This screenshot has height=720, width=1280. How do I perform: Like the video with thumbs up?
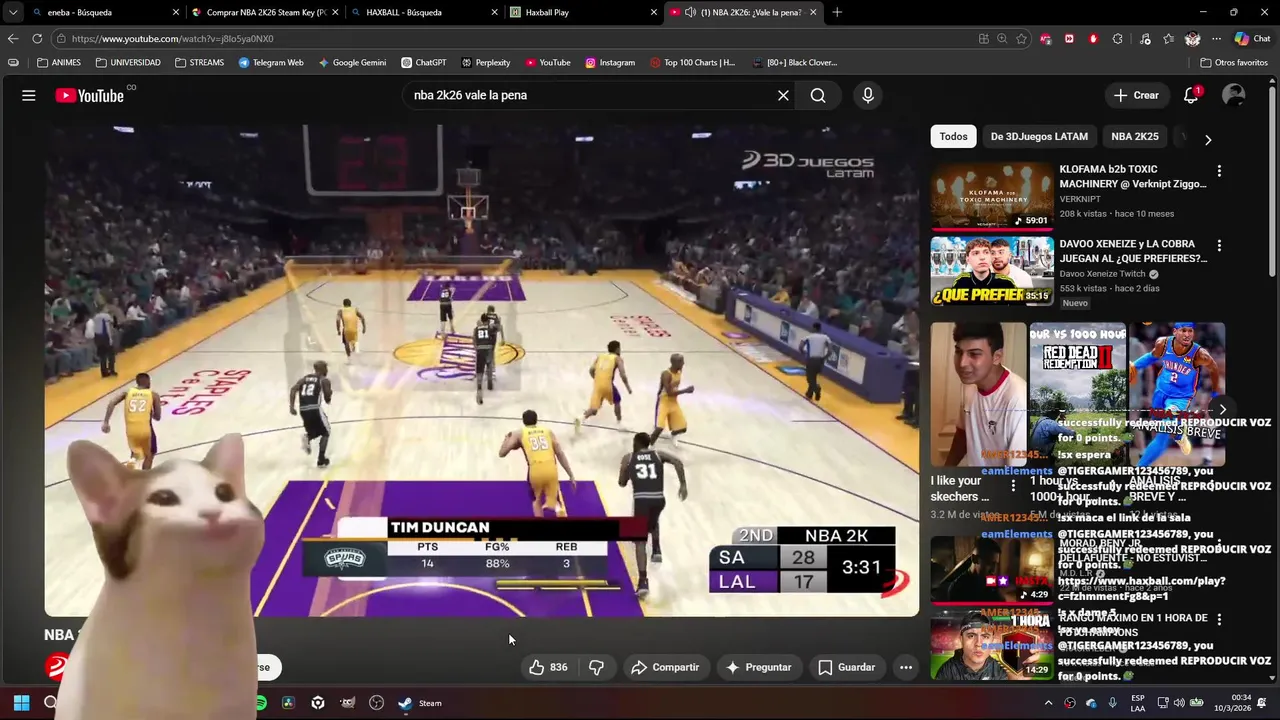pos(548,667)
